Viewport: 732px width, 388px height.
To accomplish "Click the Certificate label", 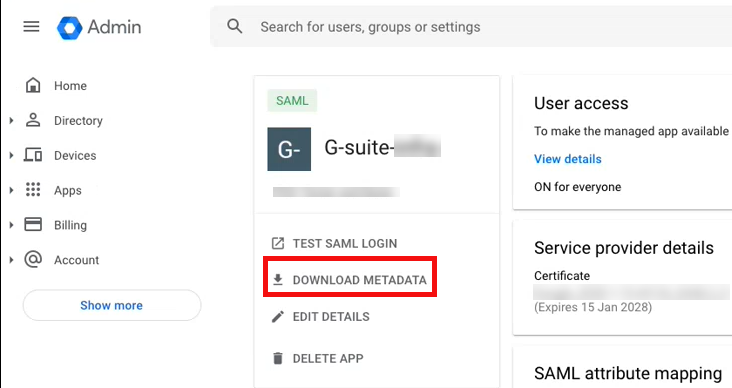I will point(562,275).
